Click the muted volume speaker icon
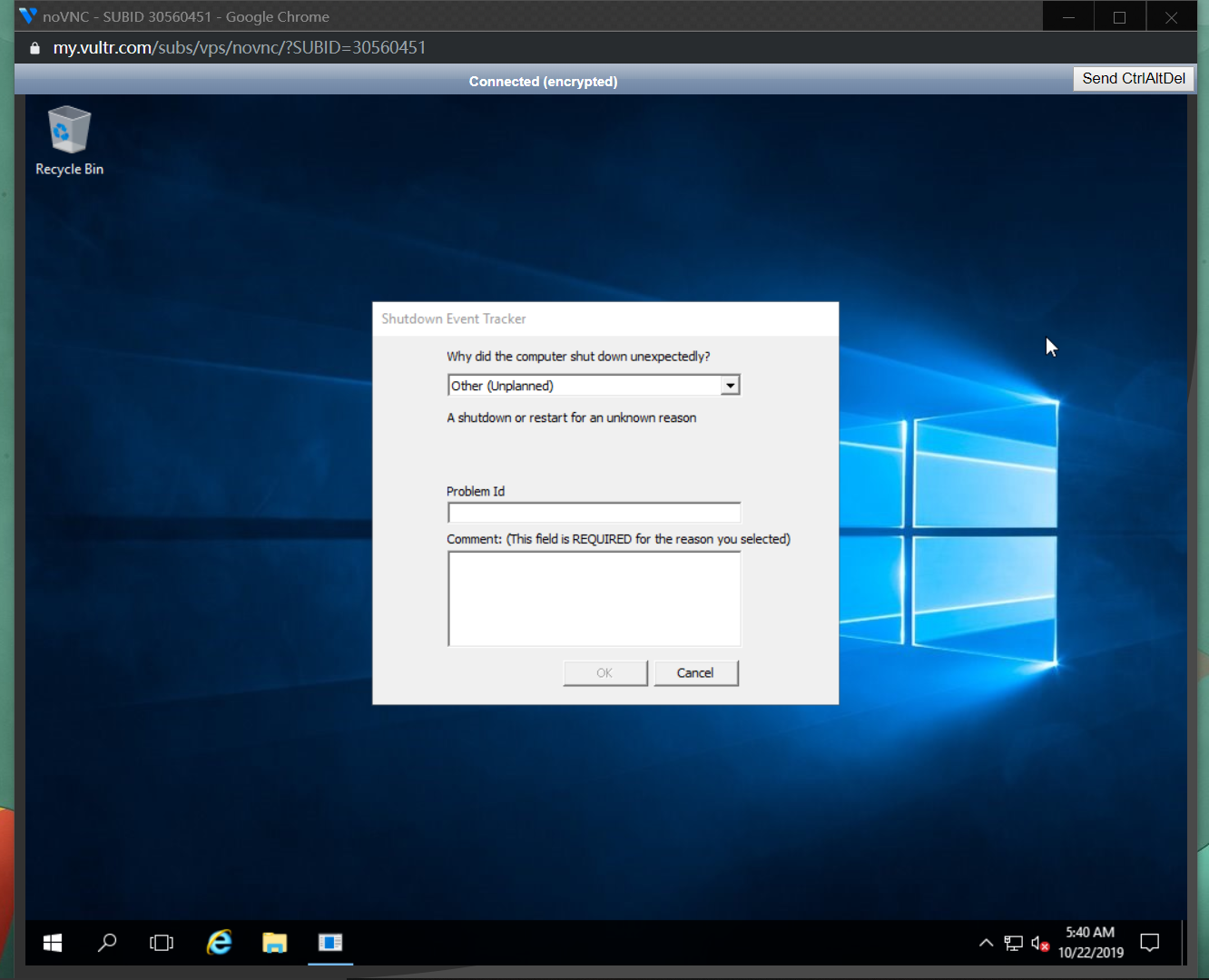 pyautogui.click(x=1040, y=944)
